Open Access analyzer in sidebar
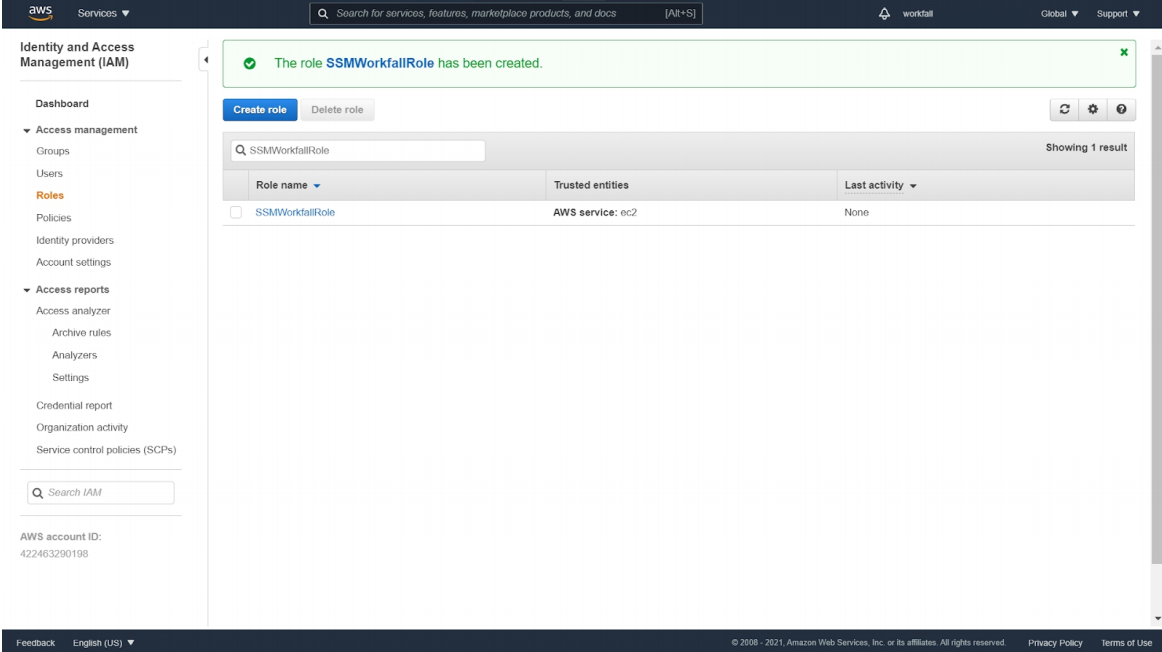The height and width of the screenshot is (652, 1162). 73,311
